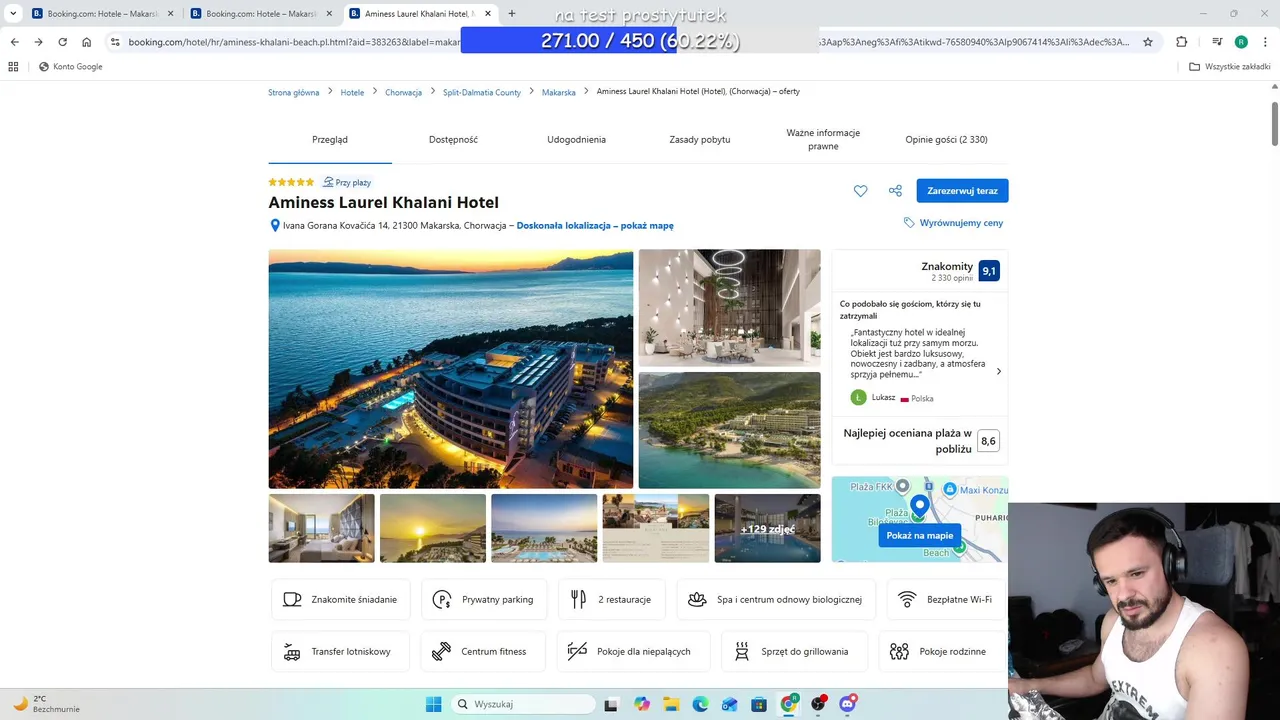Go to Strona główna breadcrumb
Viewport: 1280px width, 720px height.
[294, 92]
